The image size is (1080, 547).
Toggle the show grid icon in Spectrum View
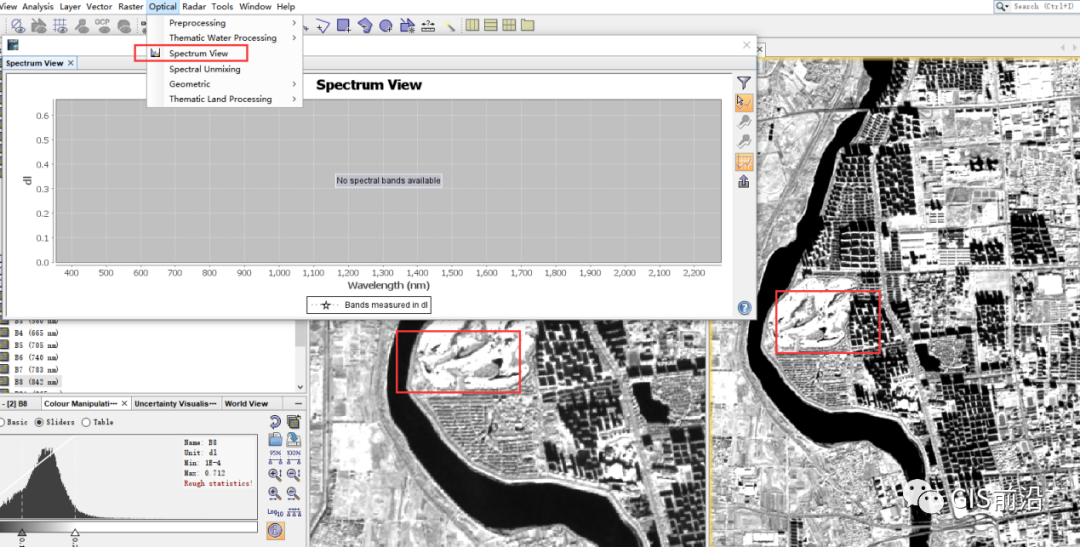744,163
